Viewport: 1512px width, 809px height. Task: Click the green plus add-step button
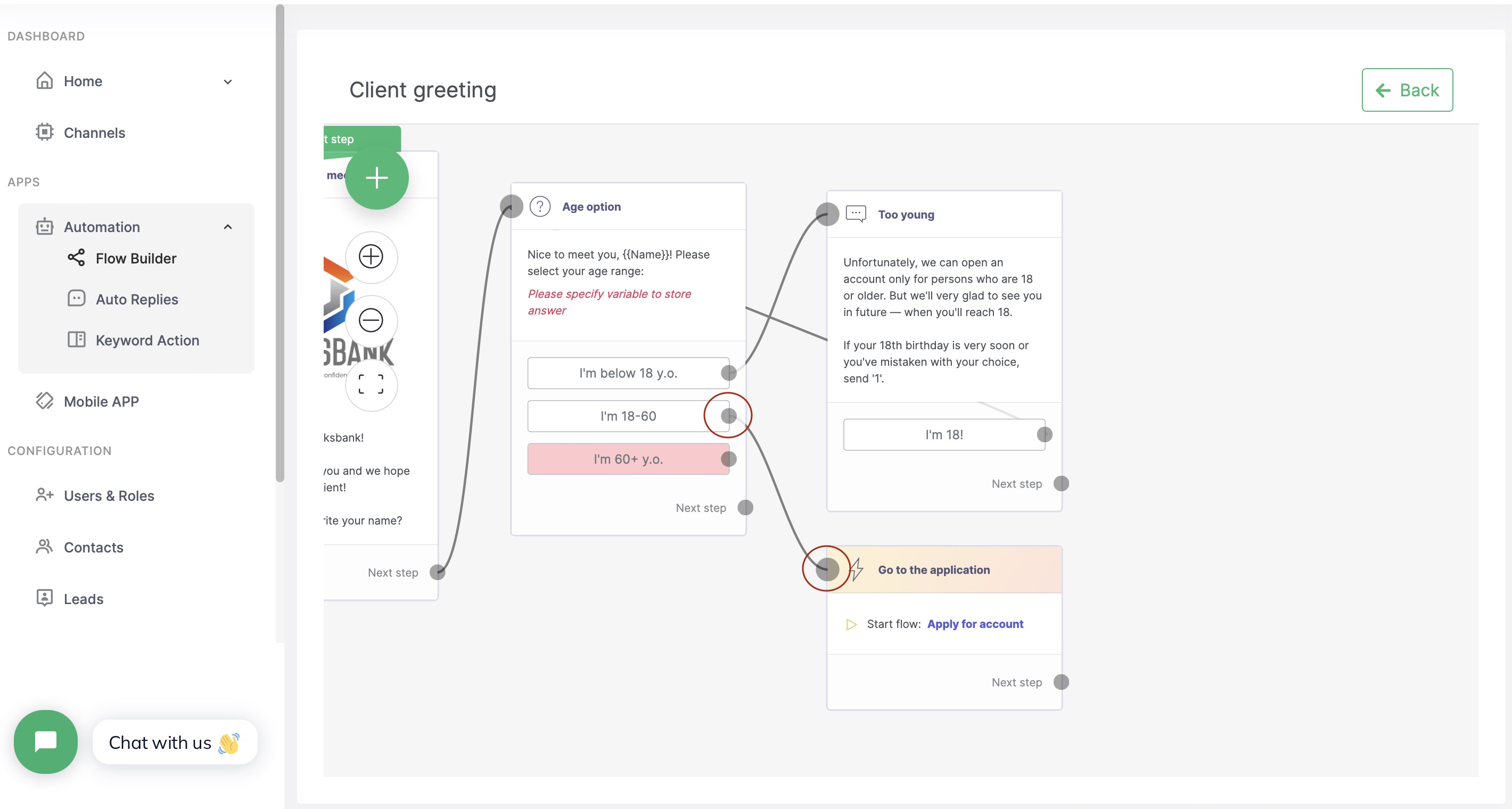[x=376, y=177]
